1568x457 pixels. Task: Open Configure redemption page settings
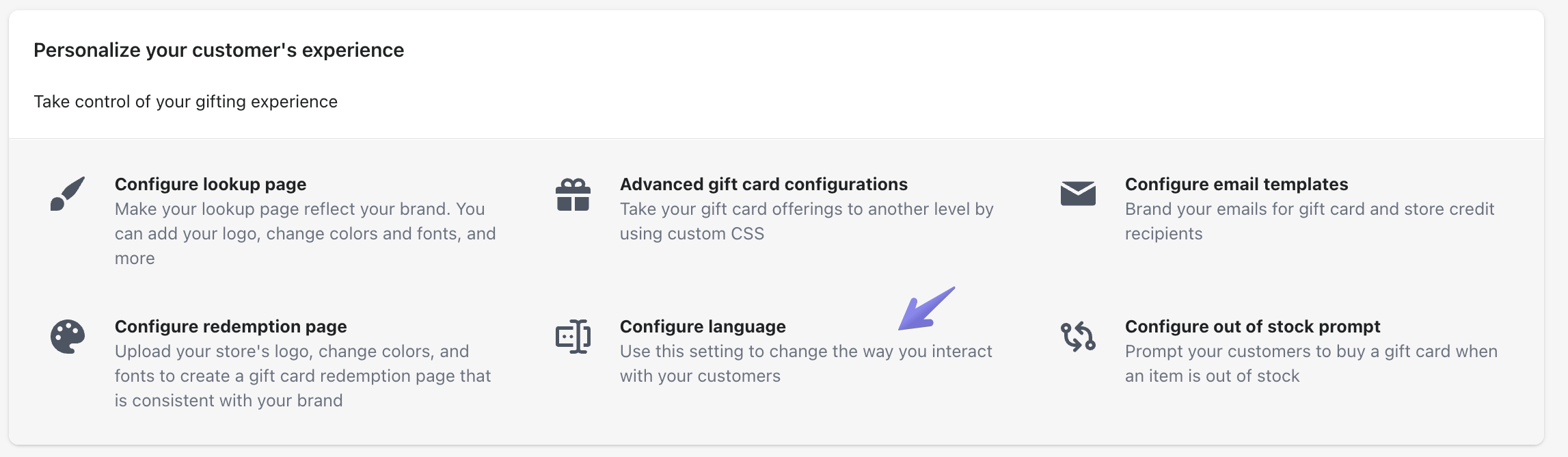[x=231, y=326]
